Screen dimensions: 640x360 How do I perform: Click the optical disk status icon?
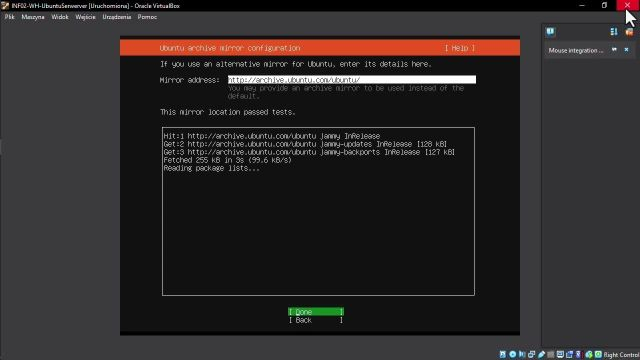(x=513, y=354)
